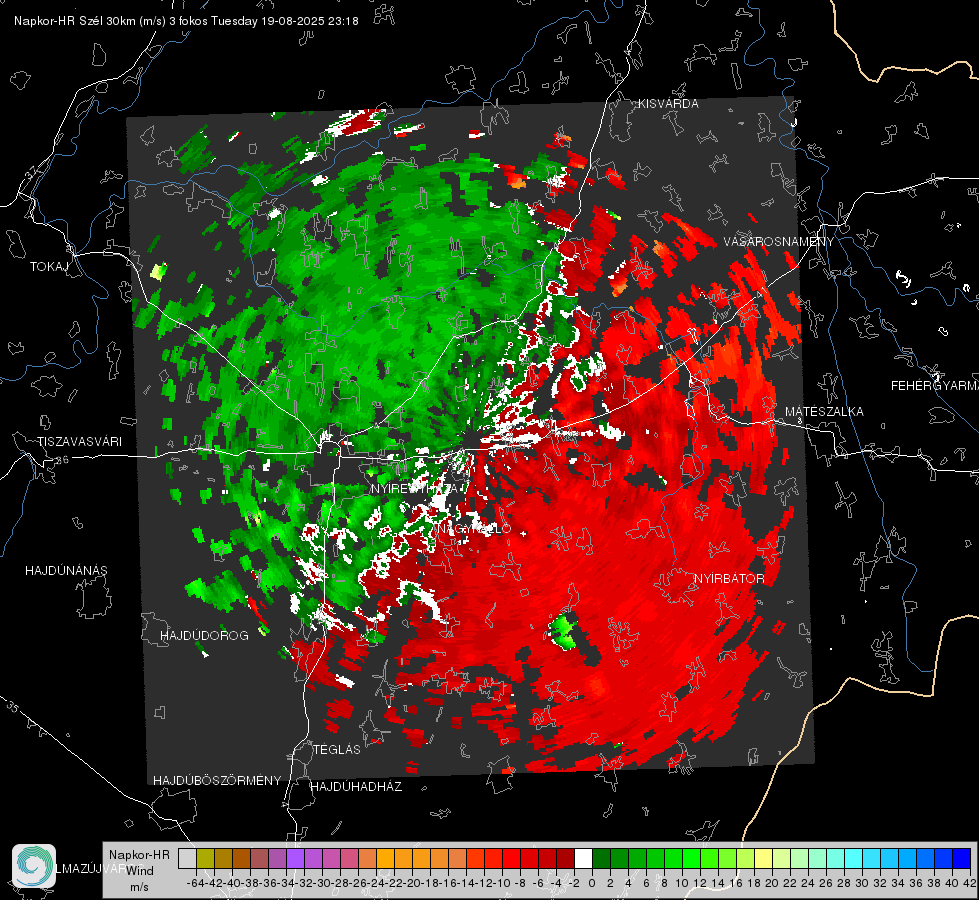979x900 pixels.
Task: Click the HAJDÚNÁNÁS city label
Action: 66,571
